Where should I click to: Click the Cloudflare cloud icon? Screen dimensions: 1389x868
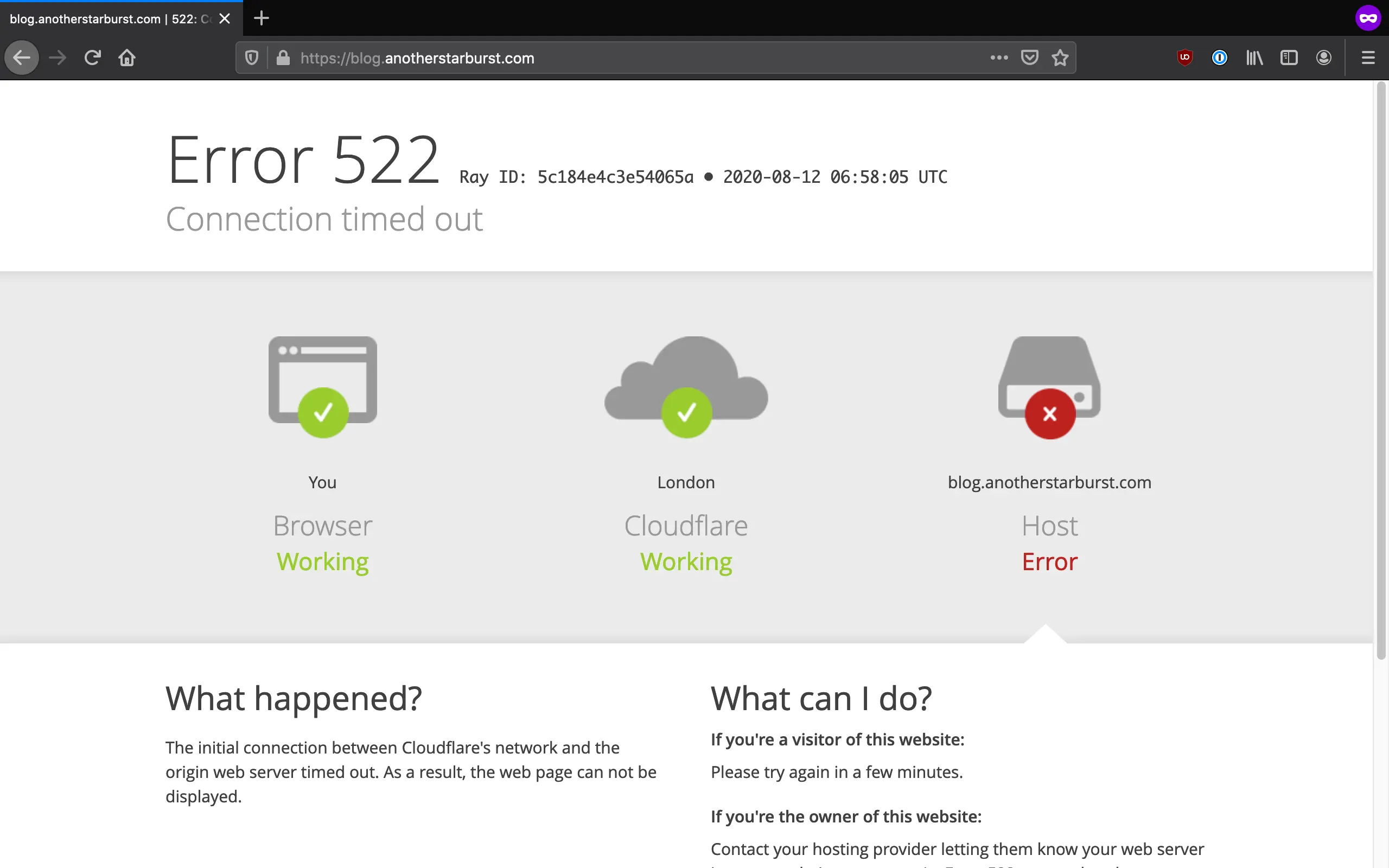pyautogui.click(x=686, y=387)
